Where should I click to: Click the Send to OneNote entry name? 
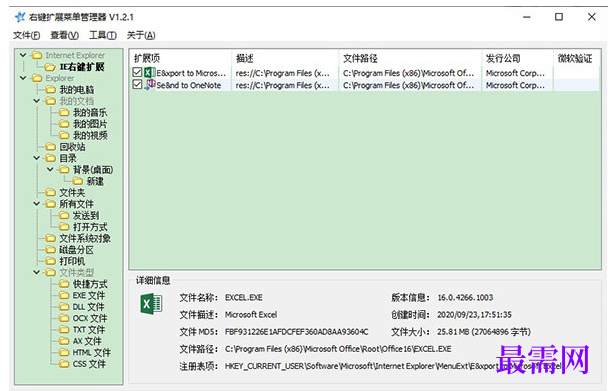coord(188,85)
